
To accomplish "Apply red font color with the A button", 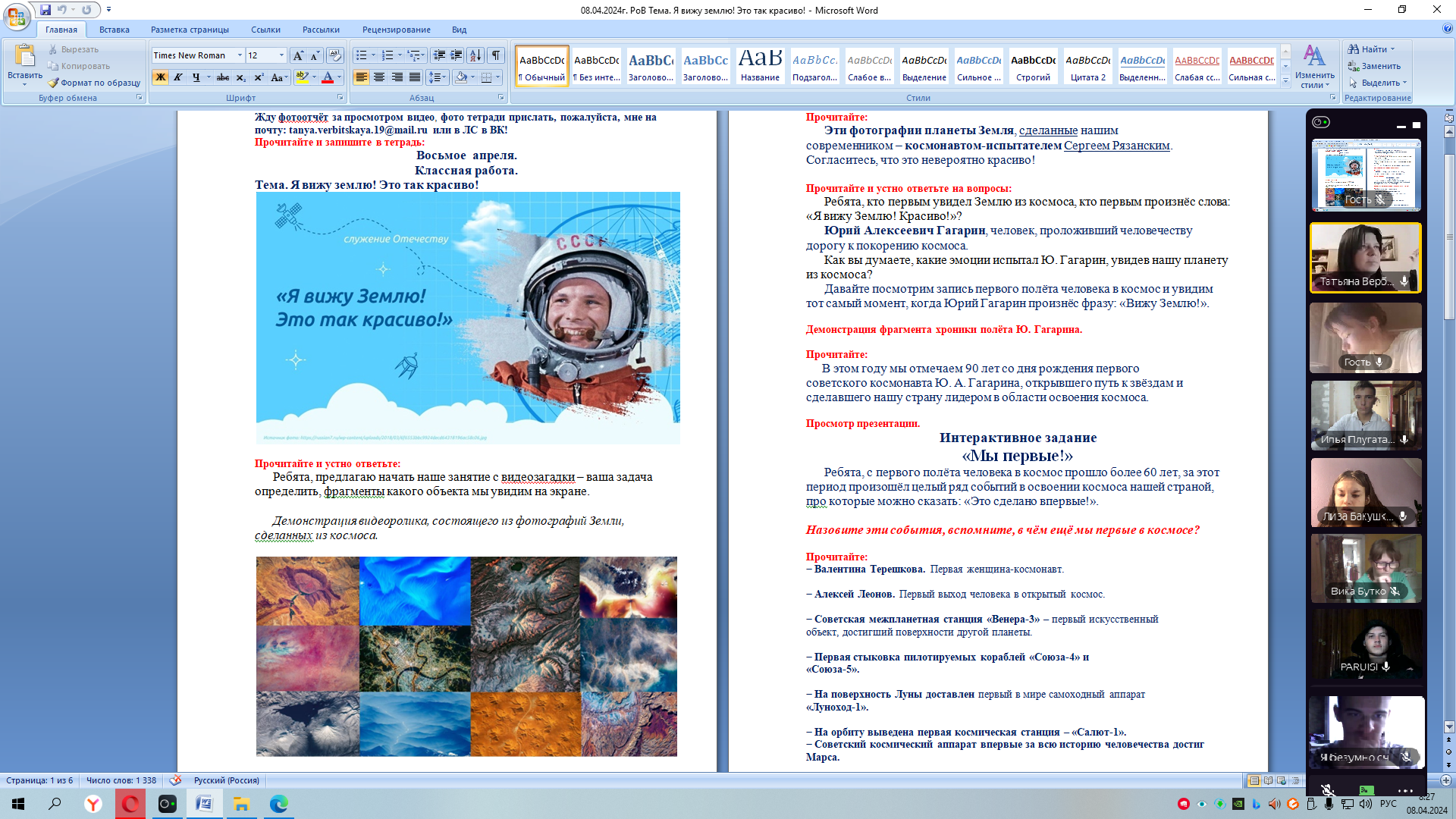I will coord(328,77).
